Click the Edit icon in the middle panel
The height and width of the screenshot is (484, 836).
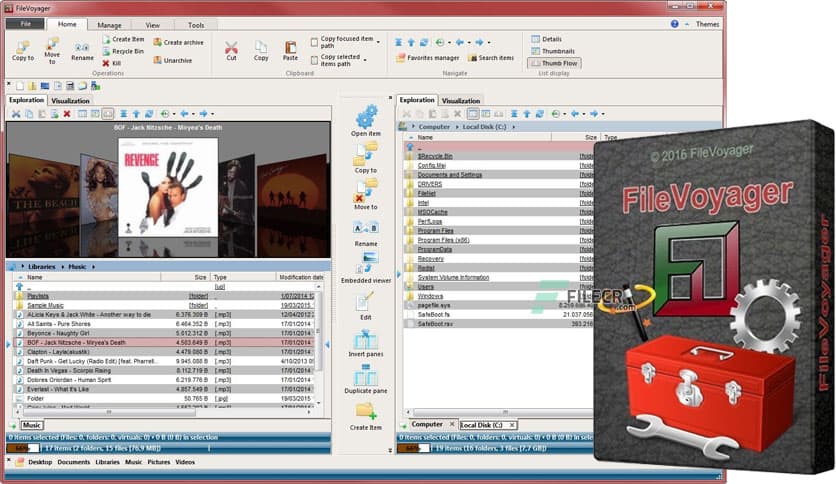tap(366, 306)
